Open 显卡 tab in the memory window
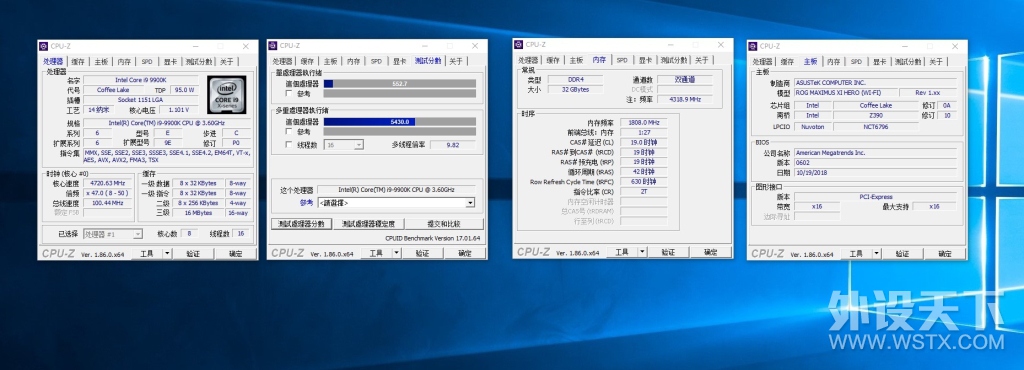 644,60
